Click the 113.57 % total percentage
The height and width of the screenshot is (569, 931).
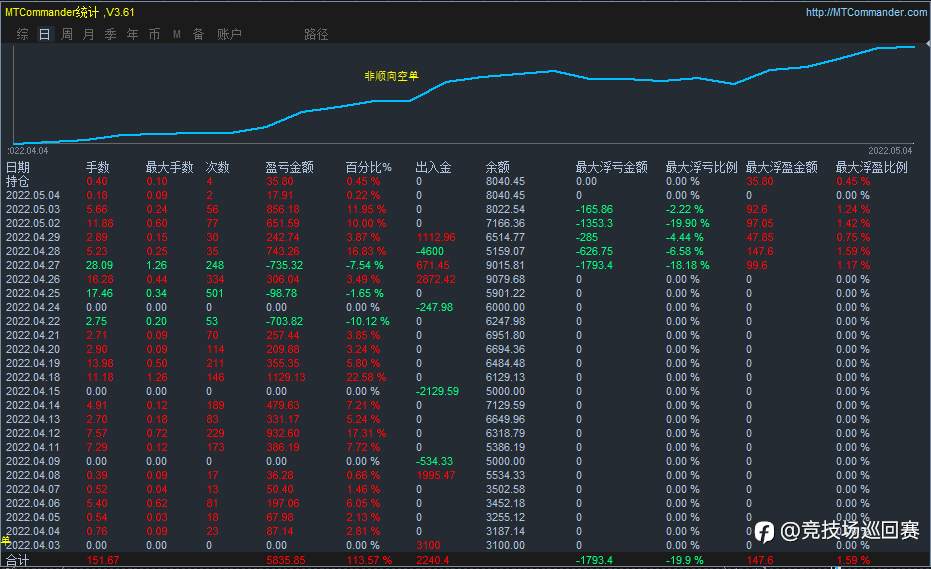coord(369,560)
